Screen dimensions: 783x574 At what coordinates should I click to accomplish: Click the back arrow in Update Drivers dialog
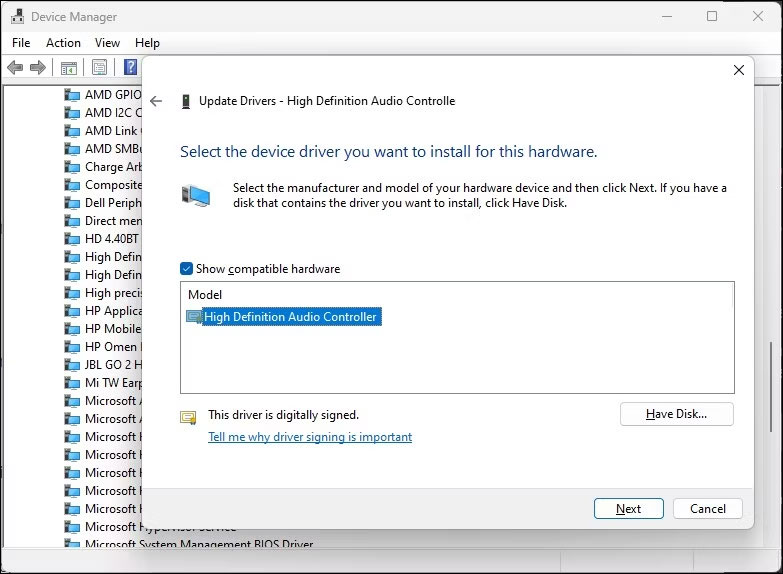[x=156, y=101]
